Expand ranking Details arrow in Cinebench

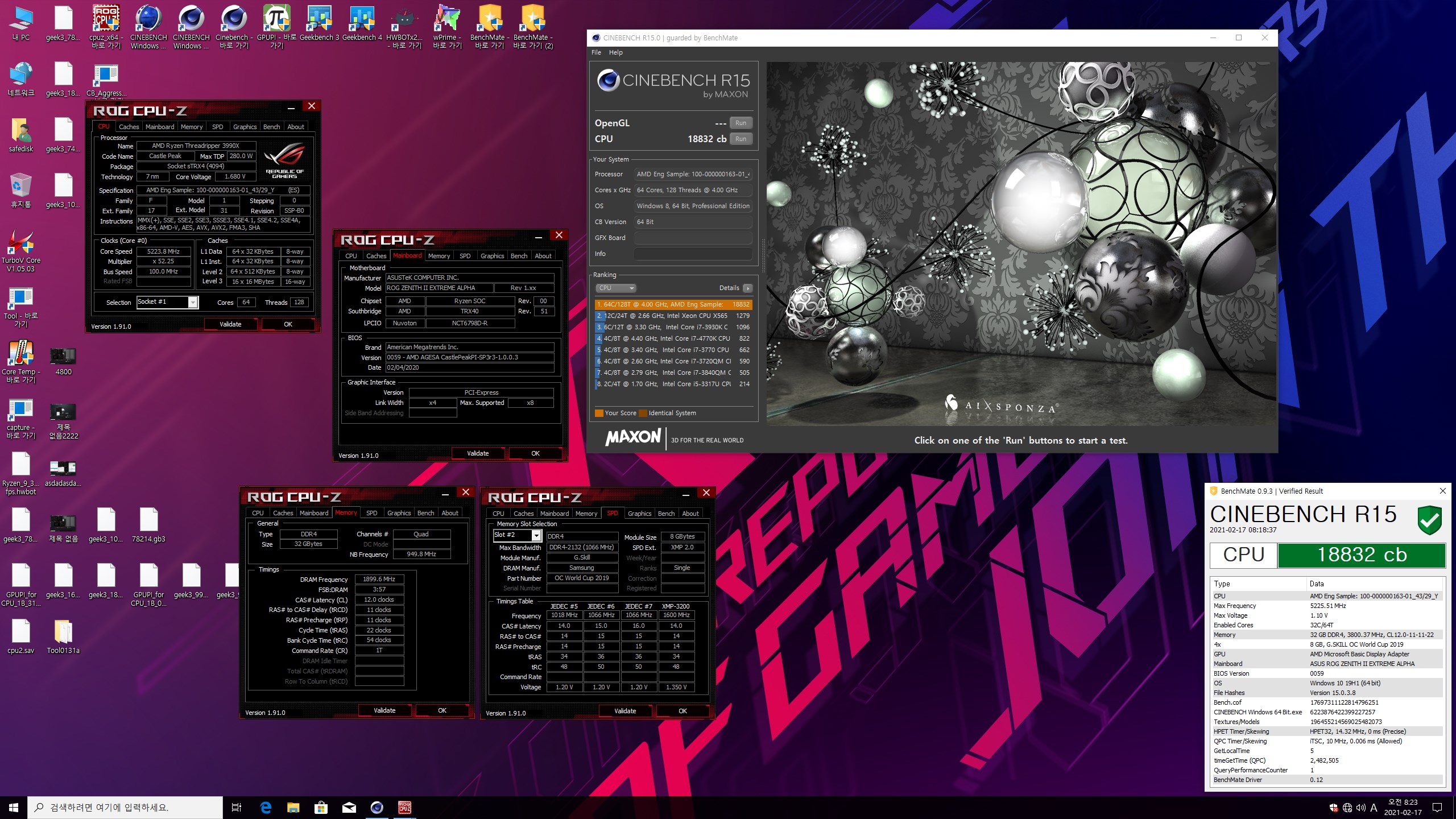pos(747,288)
